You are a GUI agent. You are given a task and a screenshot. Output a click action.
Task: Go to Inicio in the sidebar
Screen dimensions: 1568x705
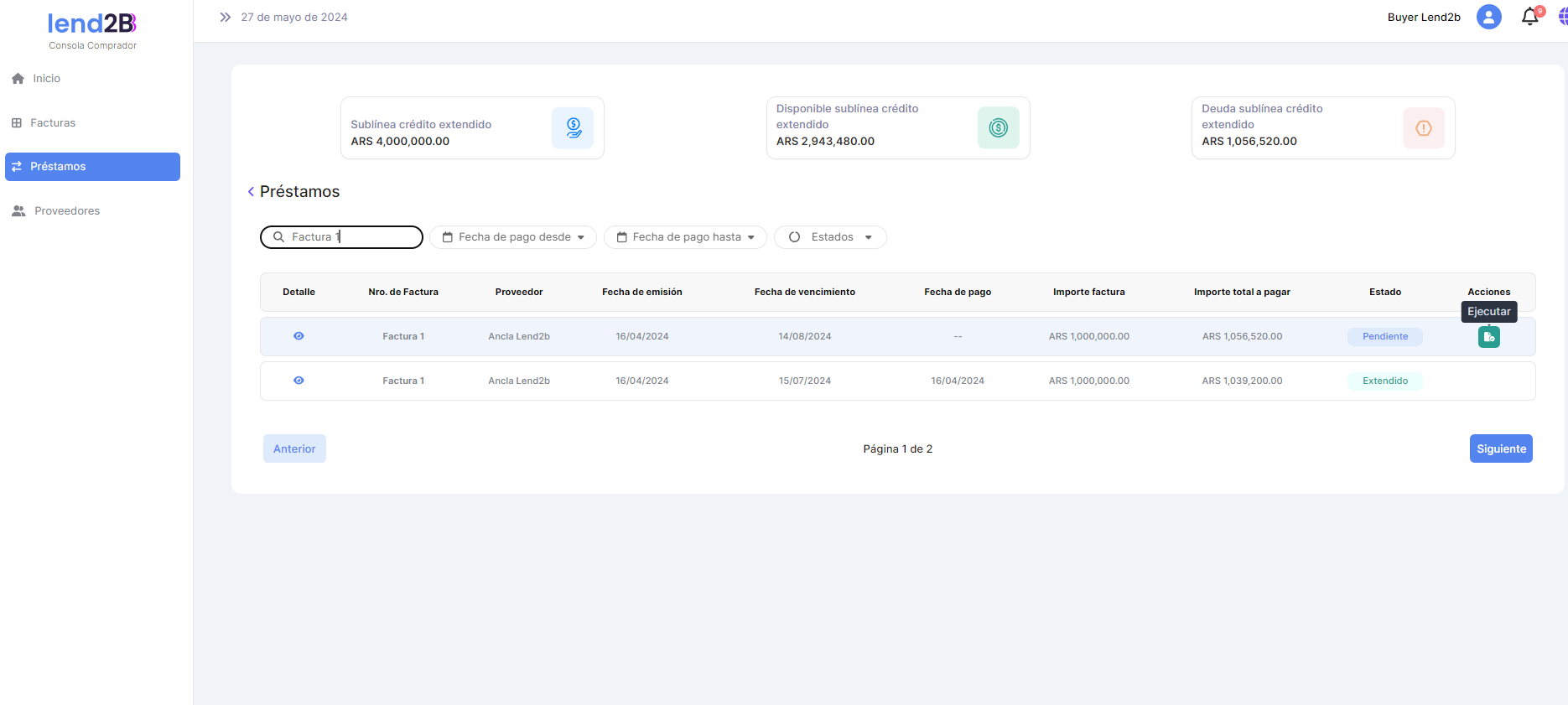[x=46, y=79]
